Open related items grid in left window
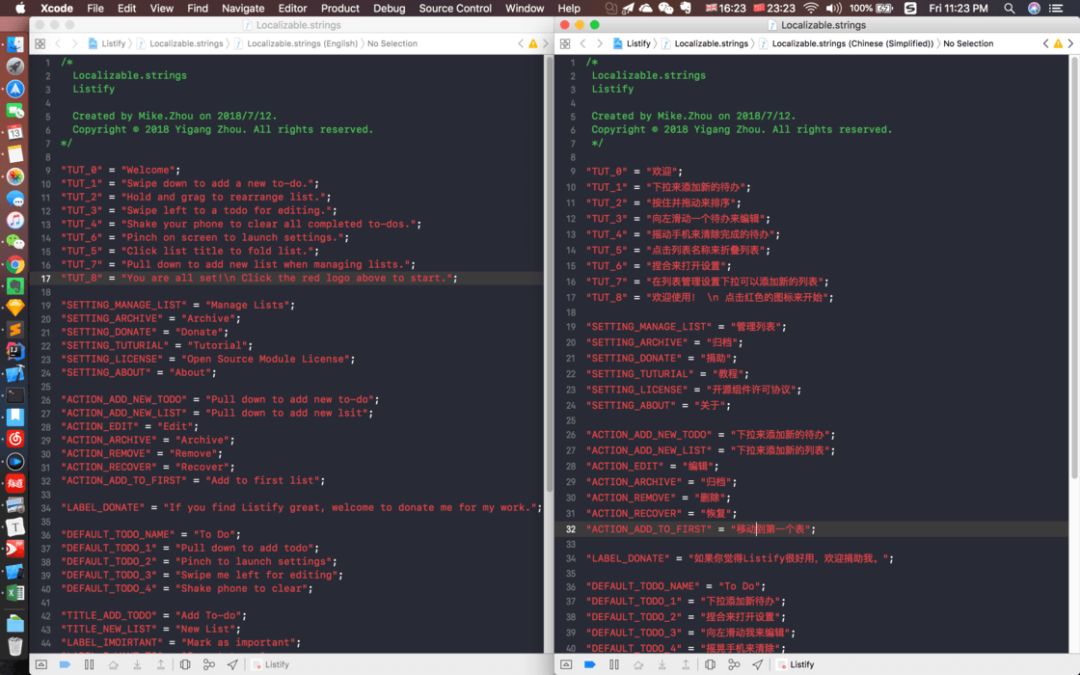Screen dimensions: 1080x675 tap(40, 43)
